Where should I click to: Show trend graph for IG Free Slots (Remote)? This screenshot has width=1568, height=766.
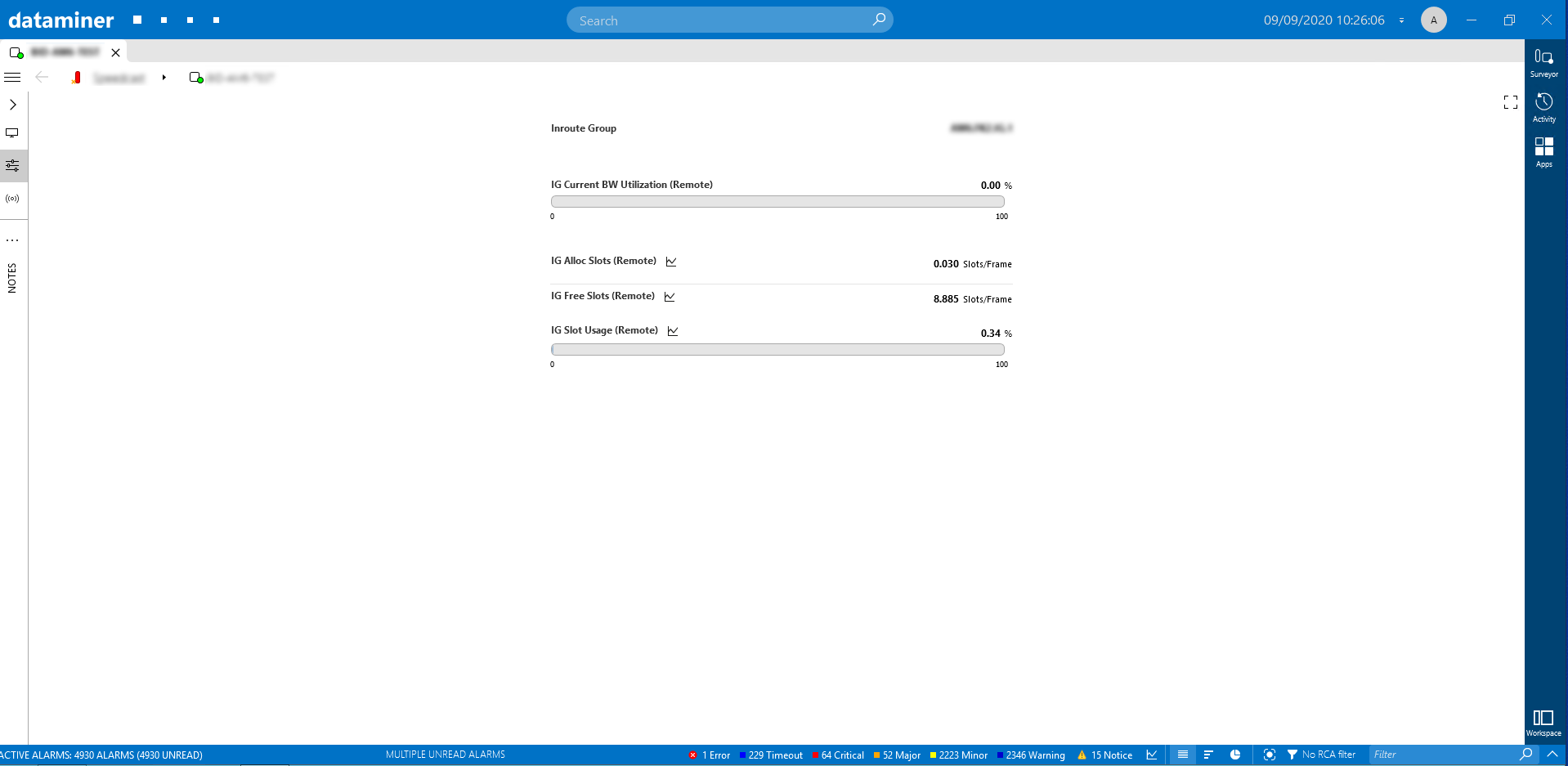pyautogui.click(x=670, y=297)
